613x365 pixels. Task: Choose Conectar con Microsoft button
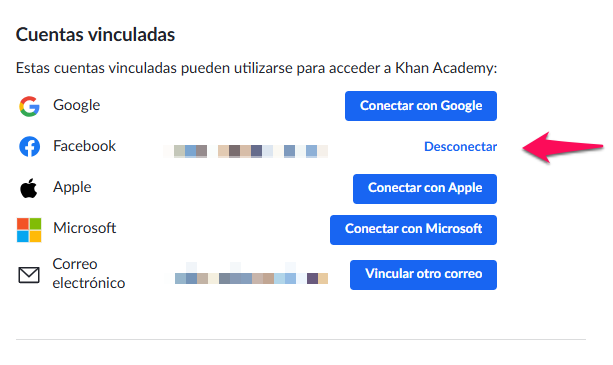[413, 230]
